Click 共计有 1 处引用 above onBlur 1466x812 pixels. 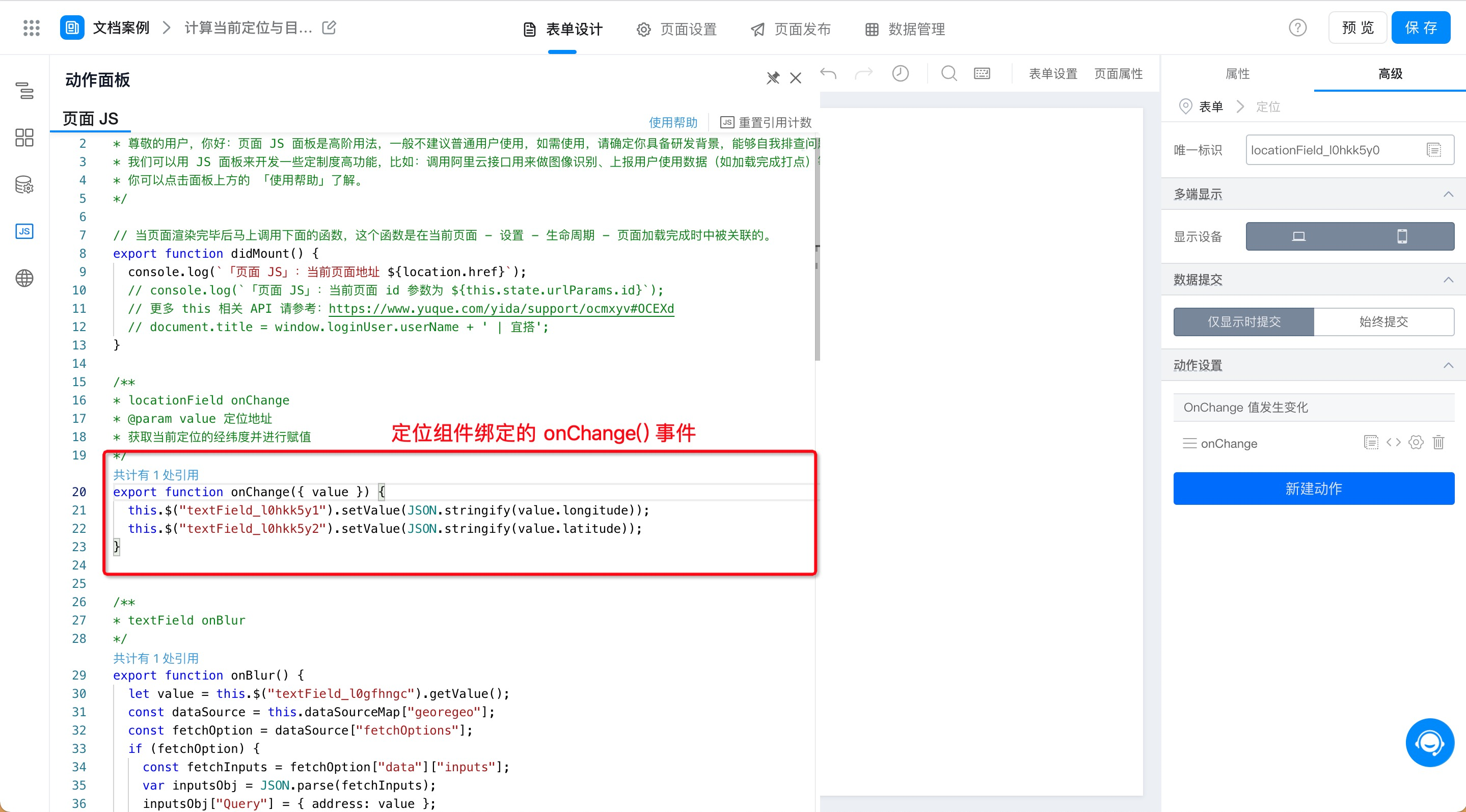point(156,658)
